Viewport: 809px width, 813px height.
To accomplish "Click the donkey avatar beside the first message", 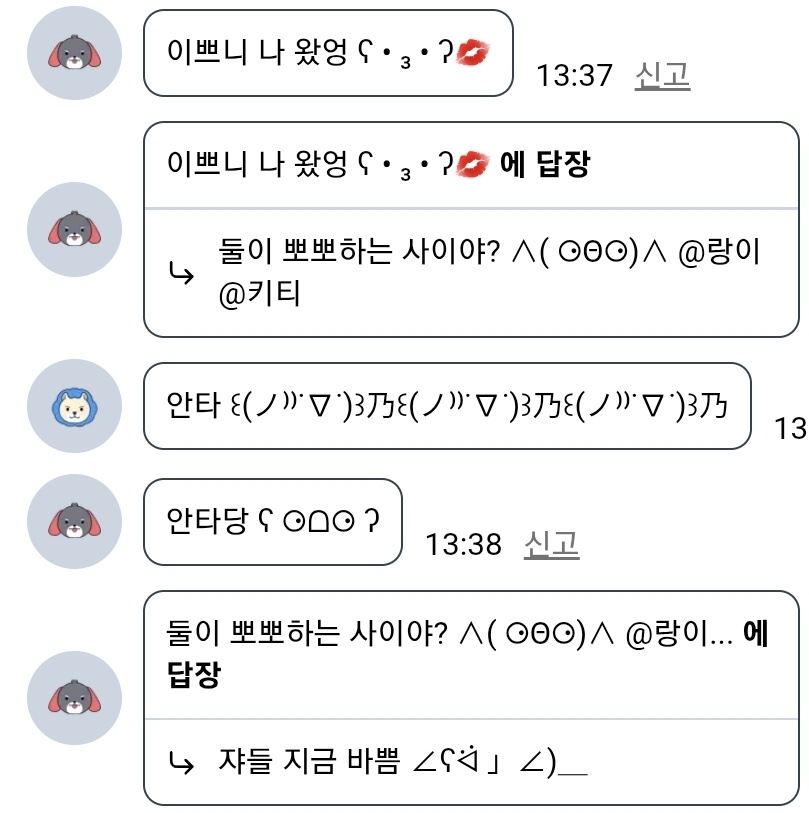I will tap(74, 53).
